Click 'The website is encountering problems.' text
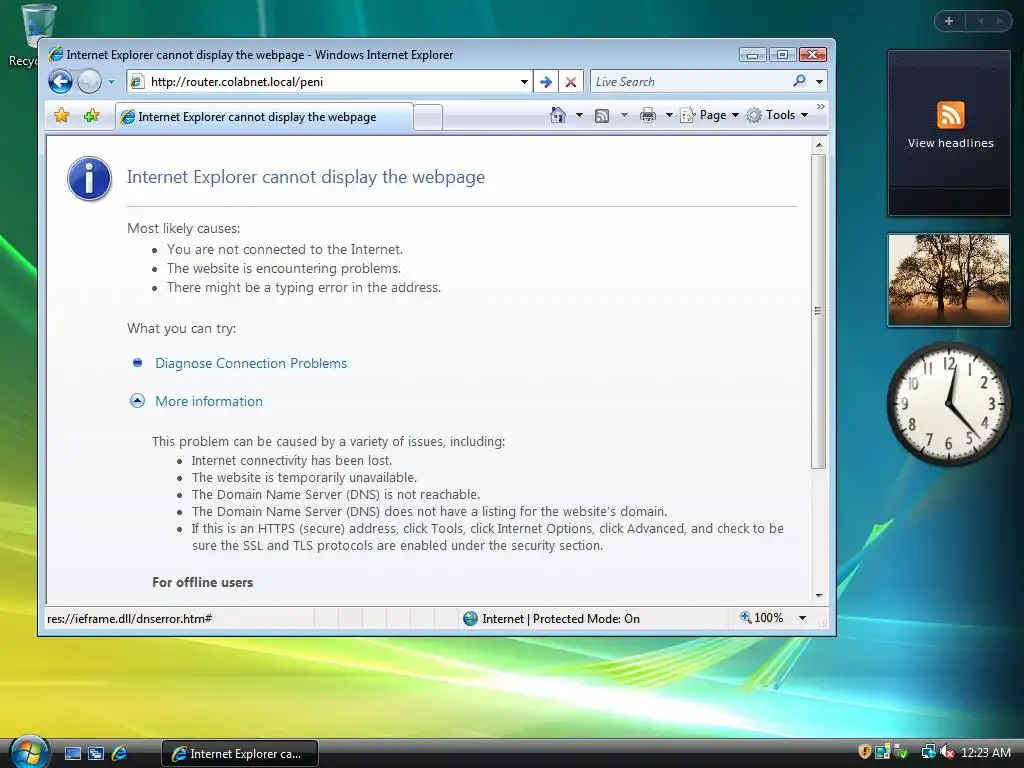This screenshot has width=1024, height=768. pos(283,268)
